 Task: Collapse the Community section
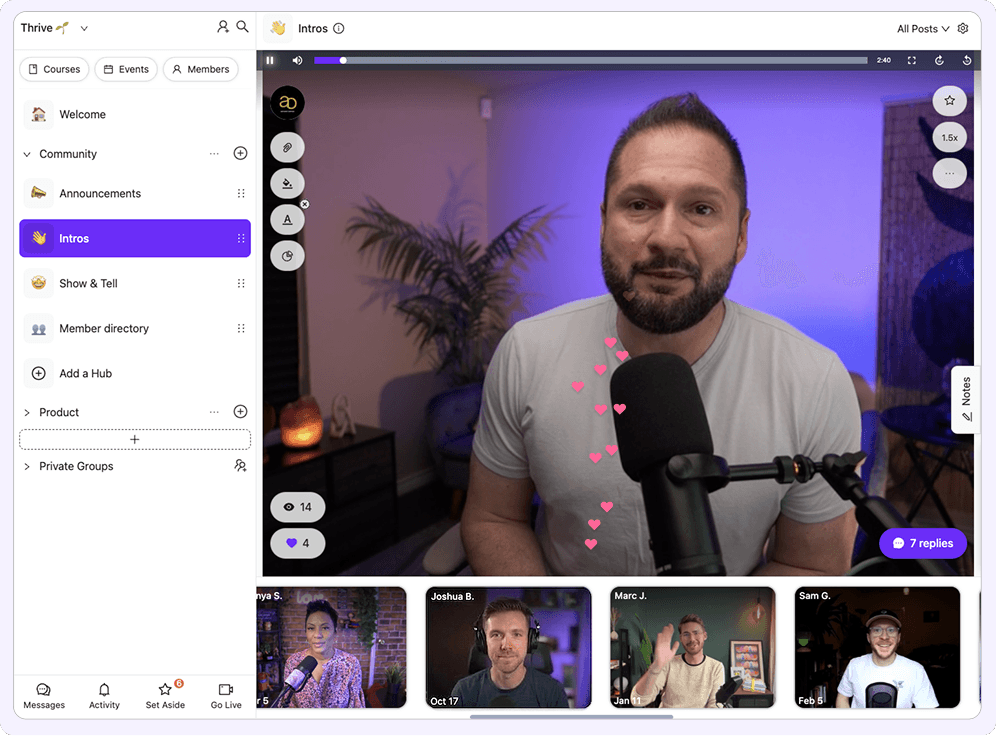point(27,154)
